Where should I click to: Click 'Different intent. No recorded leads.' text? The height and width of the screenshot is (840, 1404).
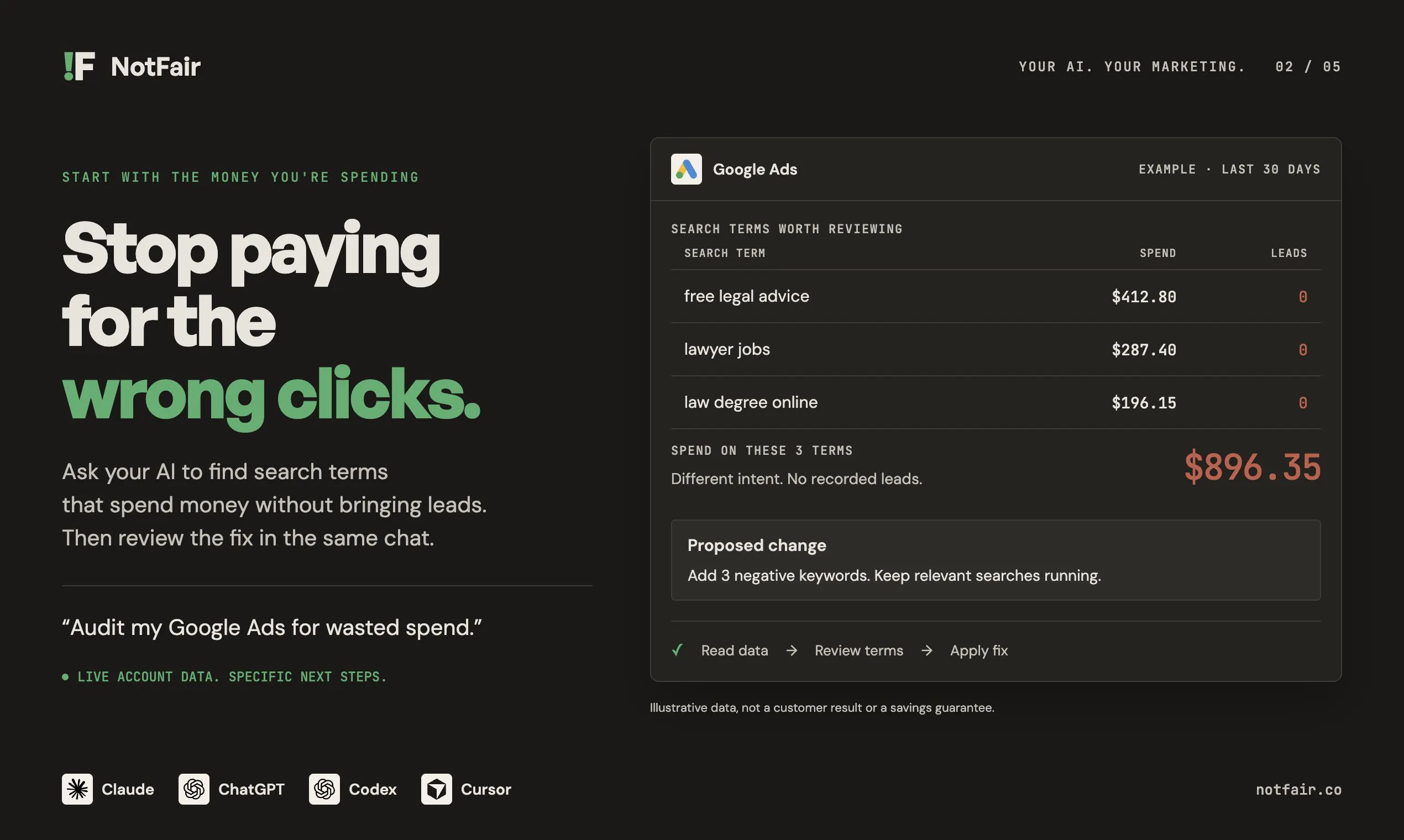tap(797, 479)
